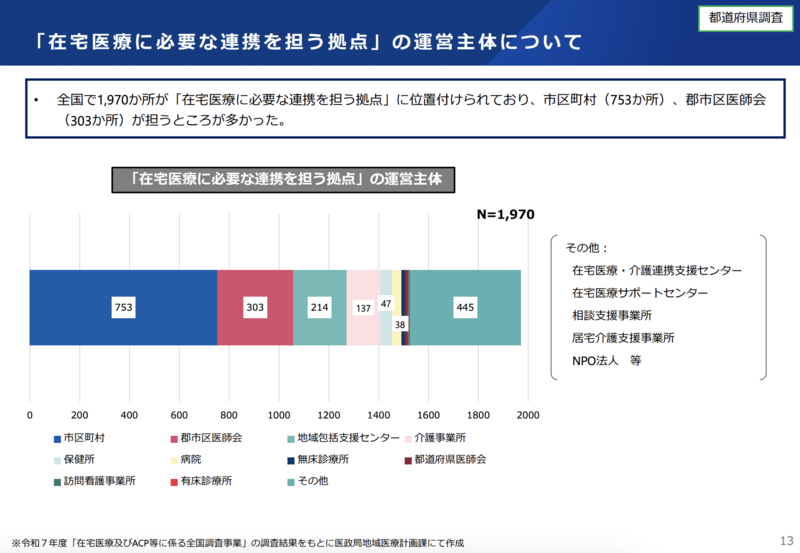Select the red bar segment labeled 303
800x553 pixels.
tap(255, 307)
